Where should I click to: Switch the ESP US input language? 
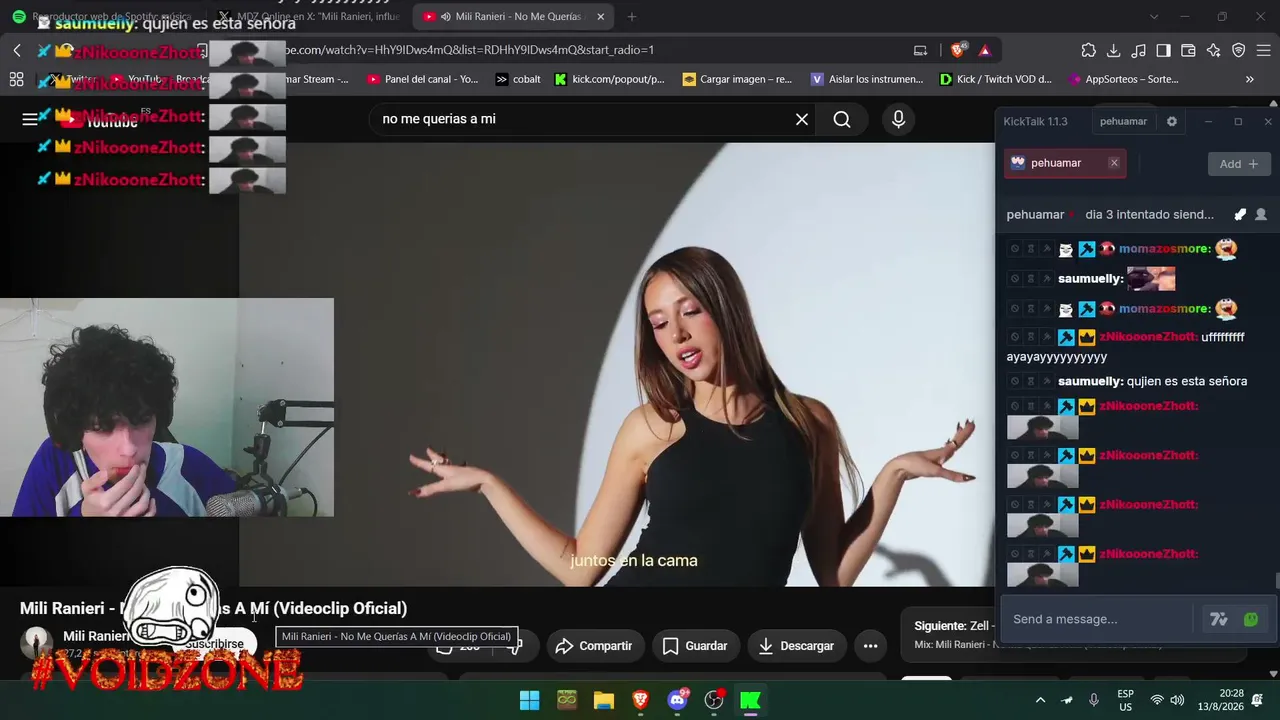click(1125, 700)
